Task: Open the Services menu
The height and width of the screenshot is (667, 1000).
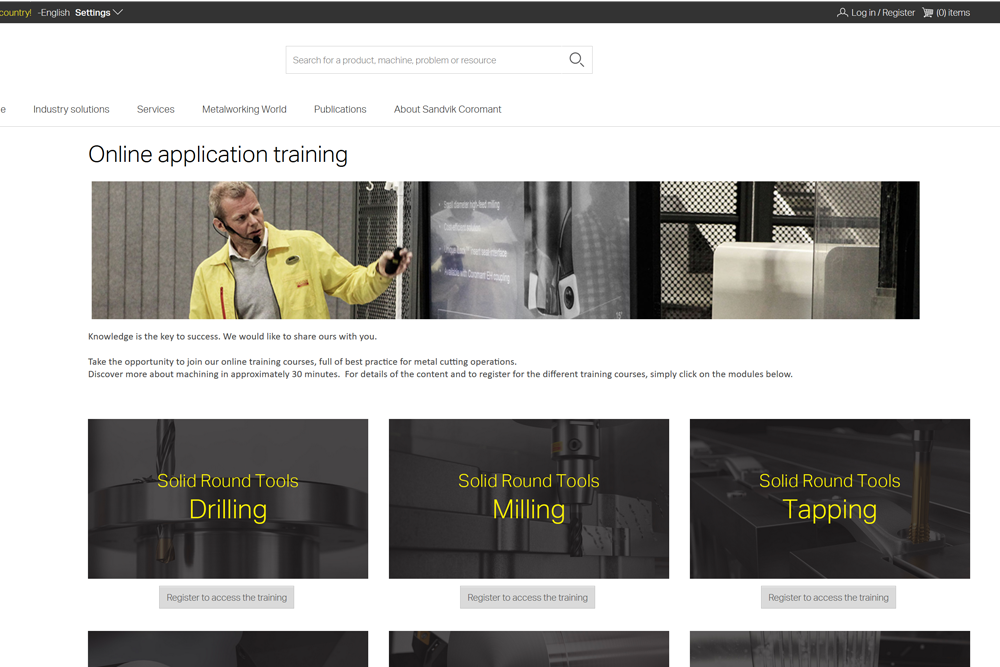Action: pos(156,110)
